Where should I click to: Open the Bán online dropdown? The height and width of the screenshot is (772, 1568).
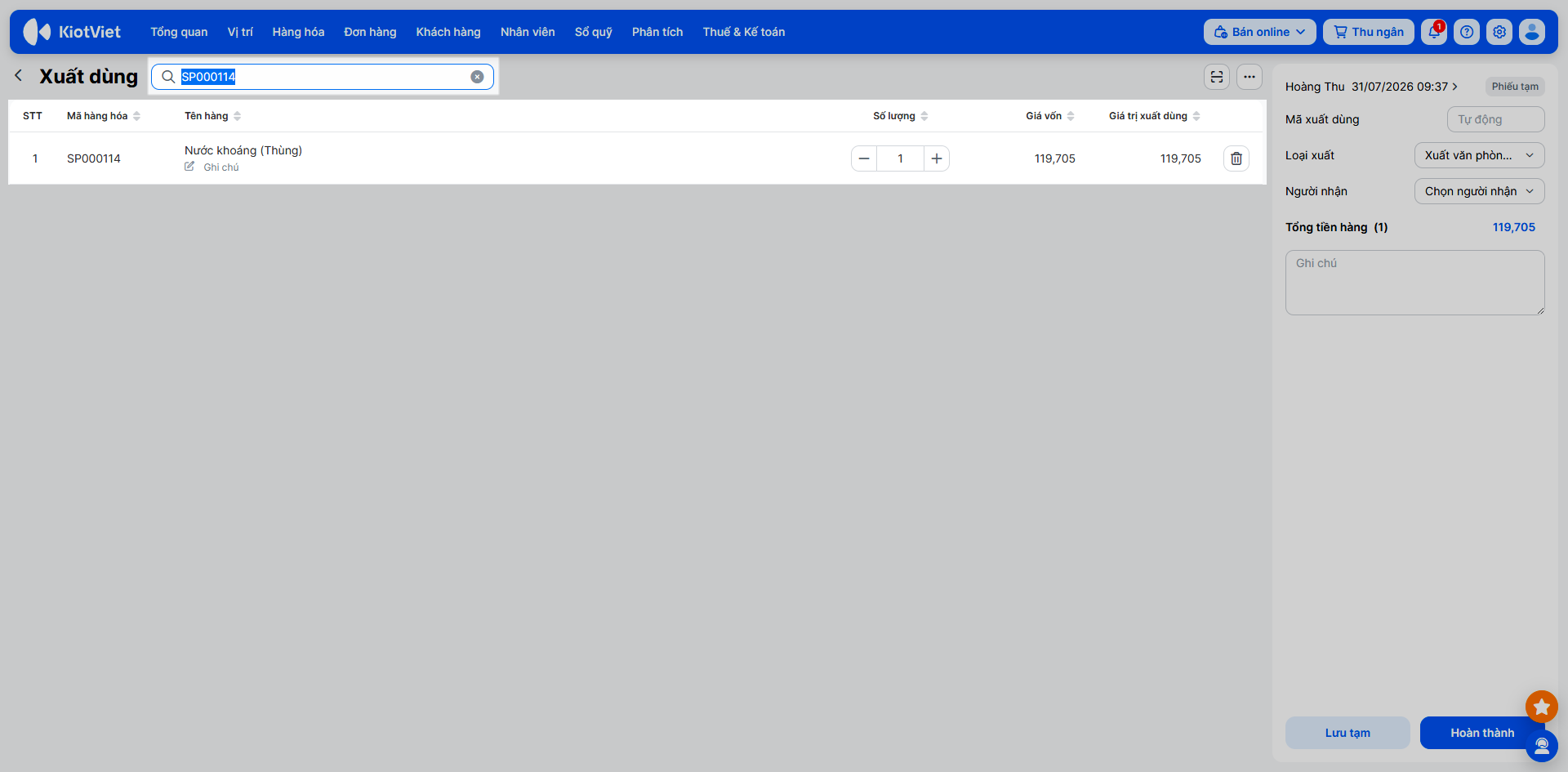(1259, 32)
